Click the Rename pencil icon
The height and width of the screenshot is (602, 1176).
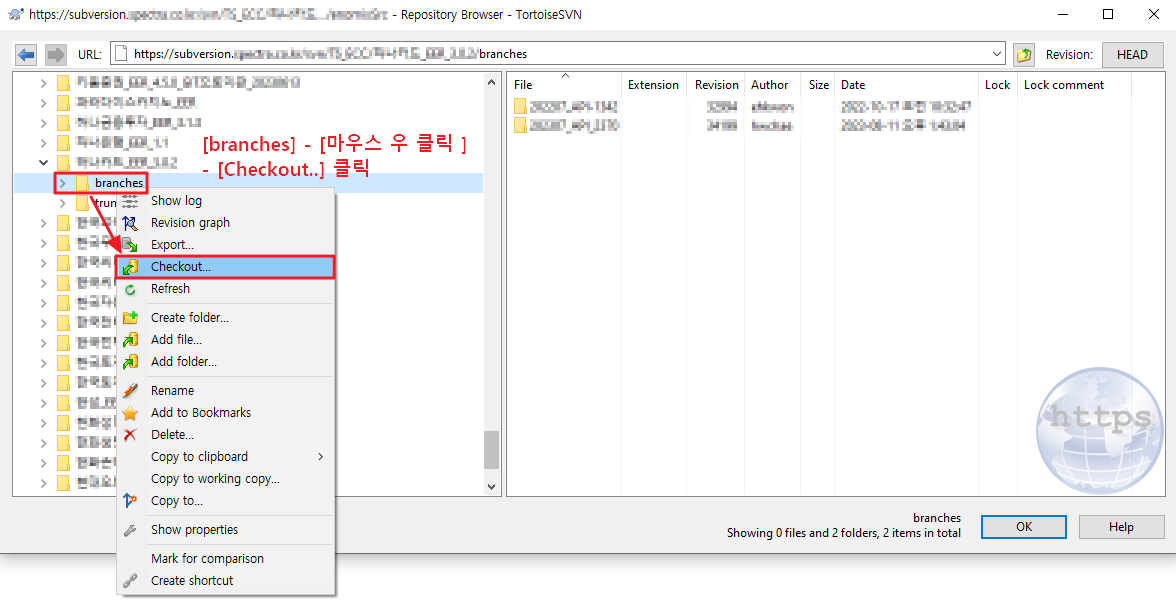tap(130, 391)
